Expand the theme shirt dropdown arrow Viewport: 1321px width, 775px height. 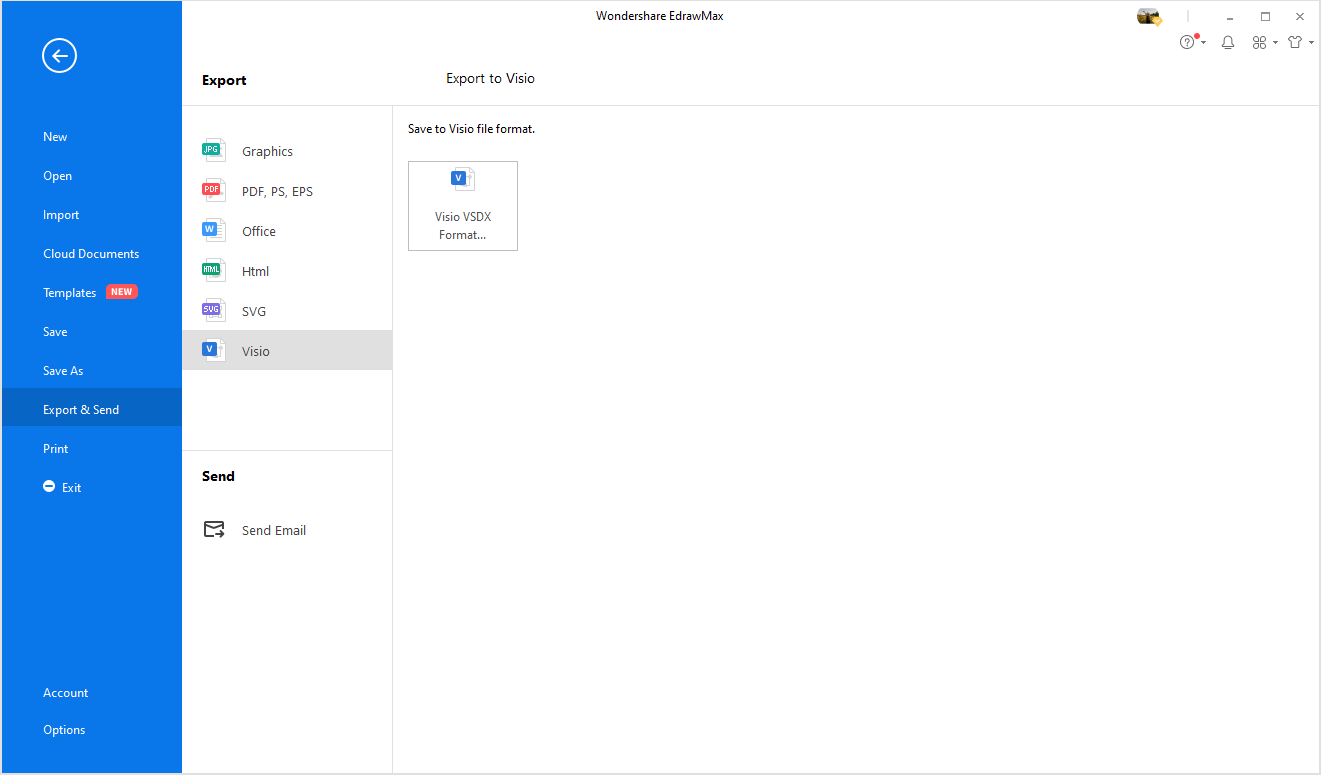tap(1311, 43)
